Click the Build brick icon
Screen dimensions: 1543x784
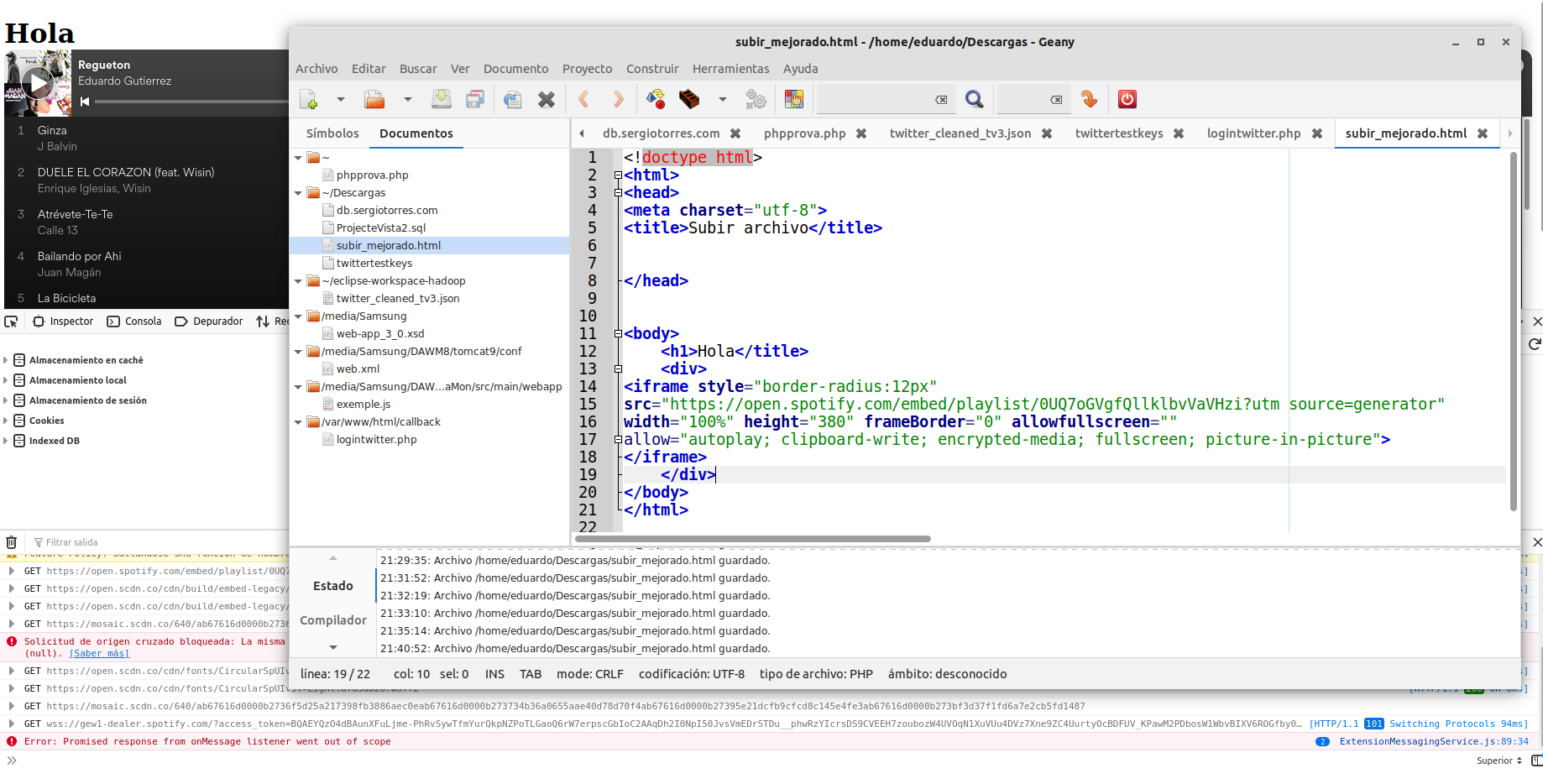point(689,99)
